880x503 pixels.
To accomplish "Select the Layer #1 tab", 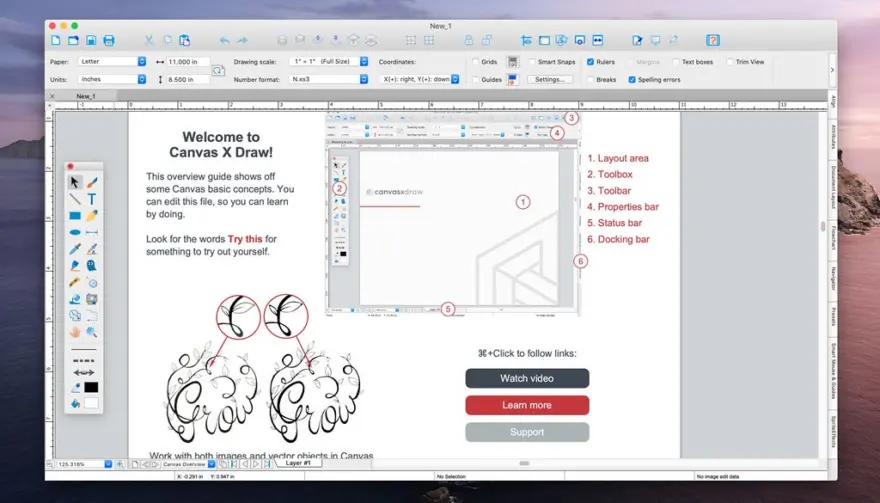I will [298, 463].
